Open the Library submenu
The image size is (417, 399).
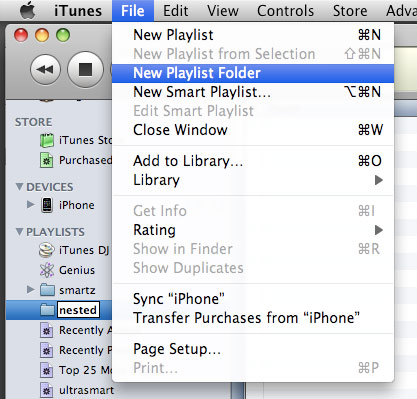coord(253,180)
